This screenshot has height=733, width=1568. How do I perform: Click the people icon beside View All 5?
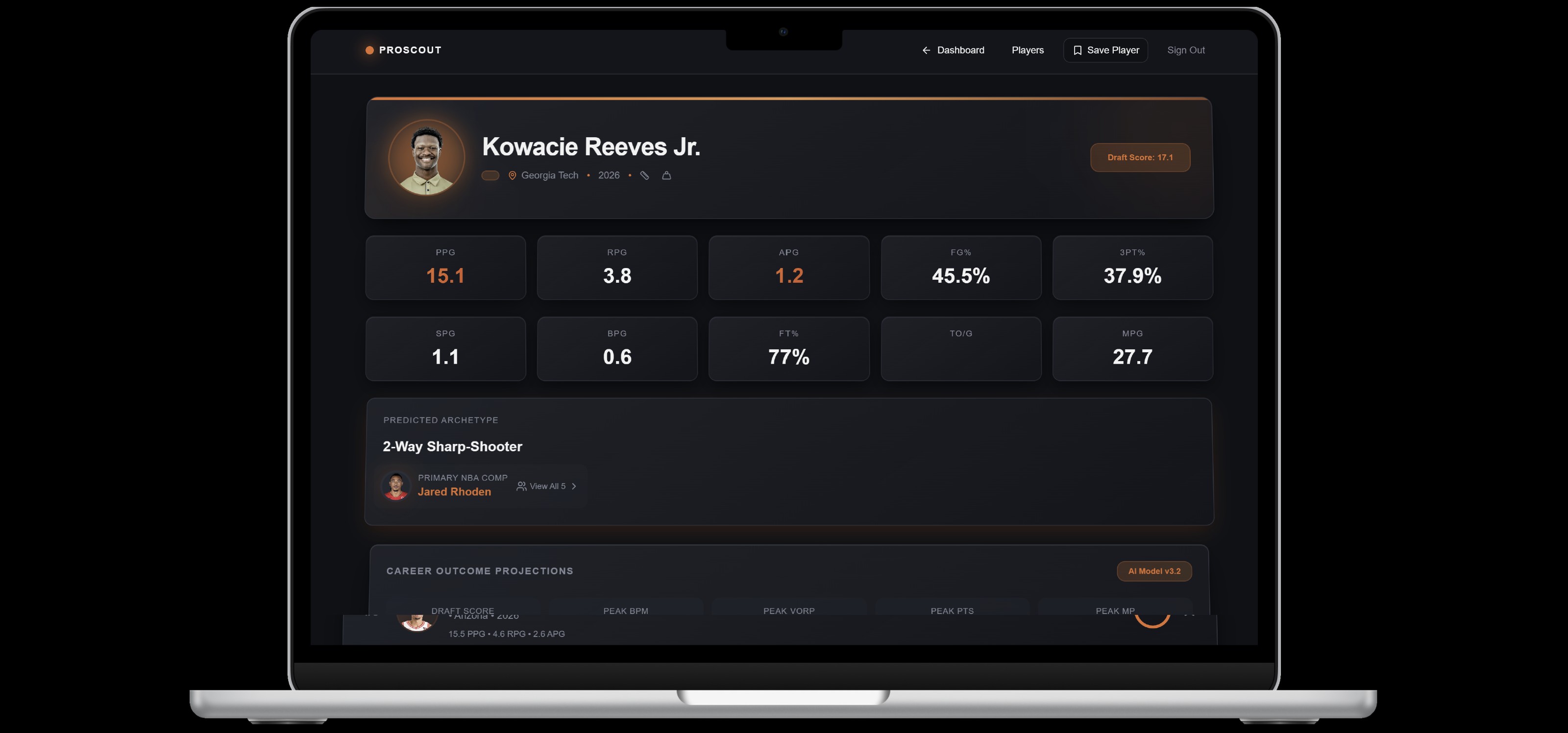click(522, 486)
